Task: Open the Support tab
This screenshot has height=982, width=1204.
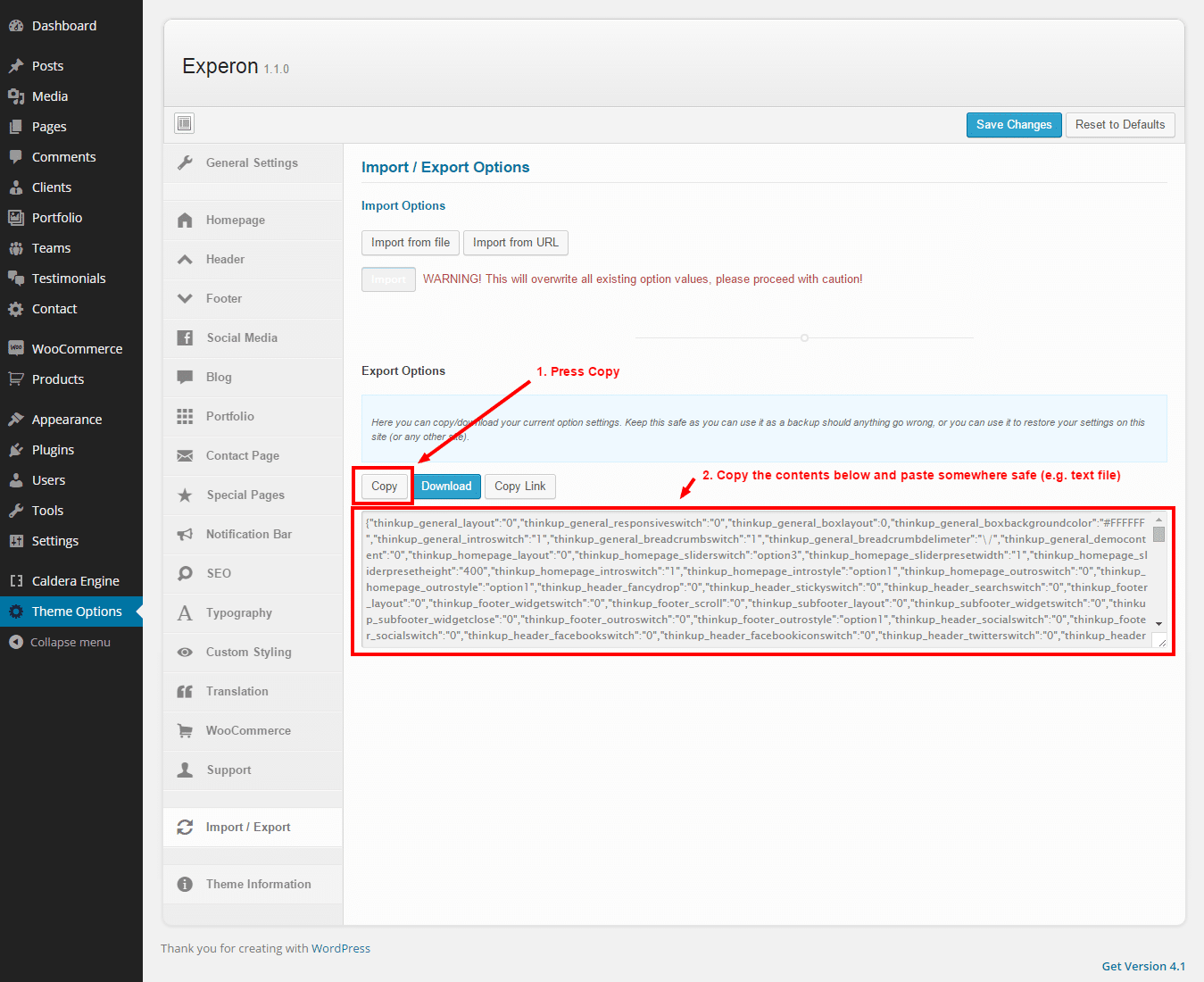Action: [x=253, y=770]
